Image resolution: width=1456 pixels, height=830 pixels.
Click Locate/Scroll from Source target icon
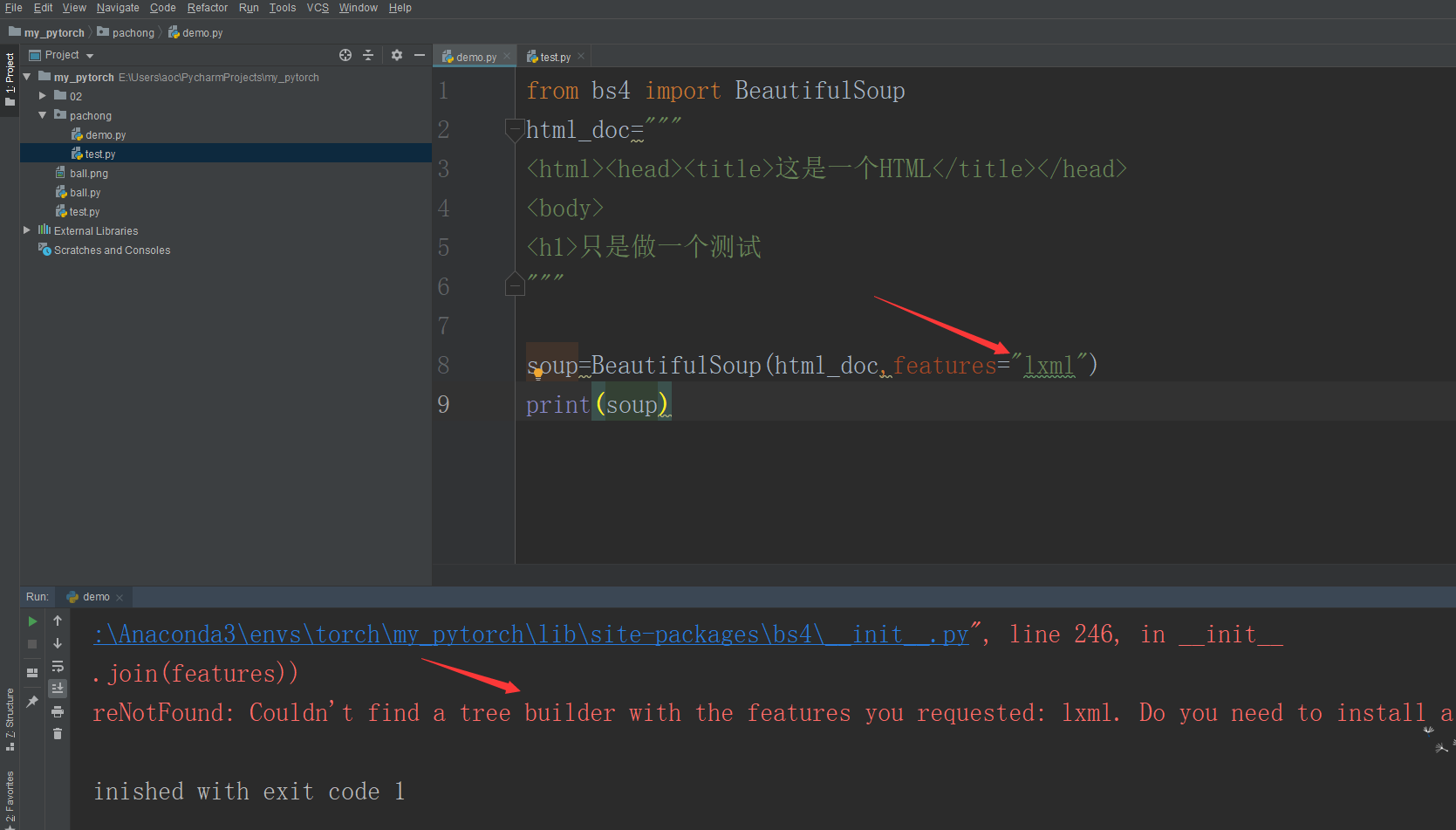point(345,55)
